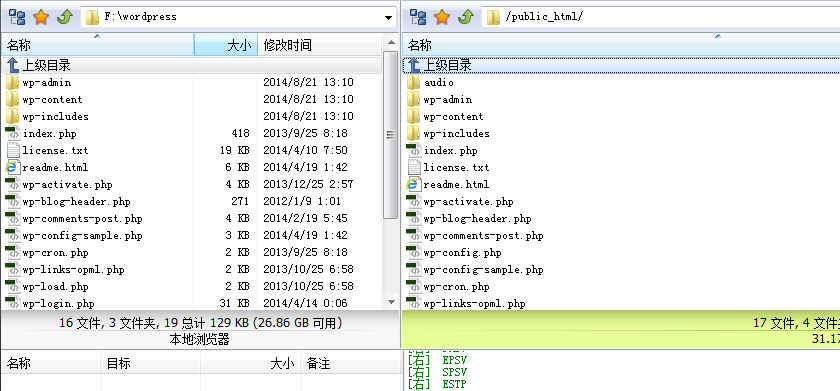Viewport: 840px width, 391px height.
Task: Click queue 目标 column header
Action: (151, 364)
